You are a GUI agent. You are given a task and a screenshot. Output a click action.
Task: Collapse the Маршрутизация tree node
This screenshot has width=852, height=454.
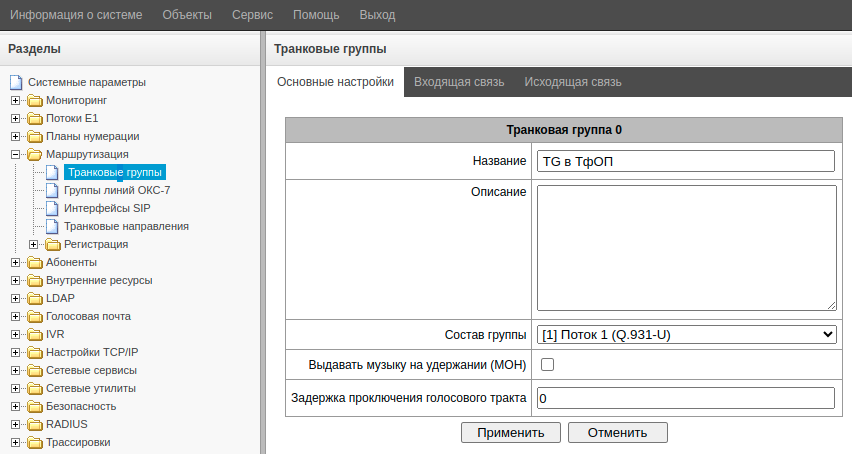[15, 155]
